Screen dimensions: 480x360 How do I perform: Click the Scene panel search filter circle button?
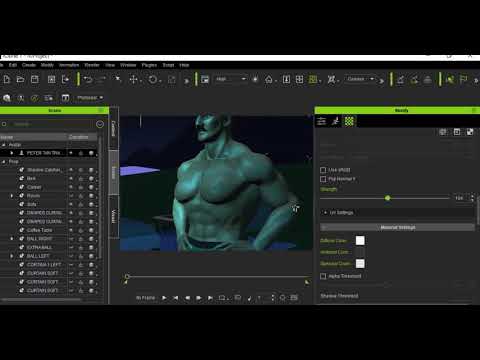(100, 124)
